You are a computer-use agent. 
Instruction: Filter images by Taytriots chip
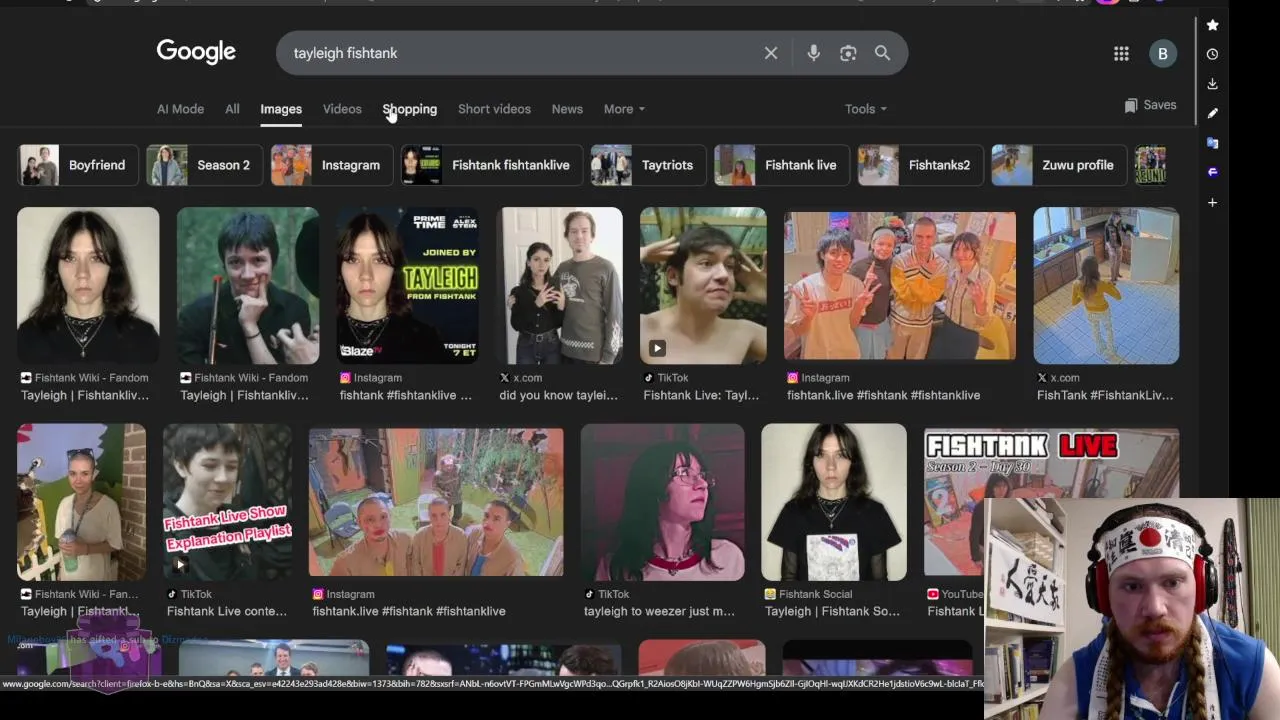[x=649, y=165]
